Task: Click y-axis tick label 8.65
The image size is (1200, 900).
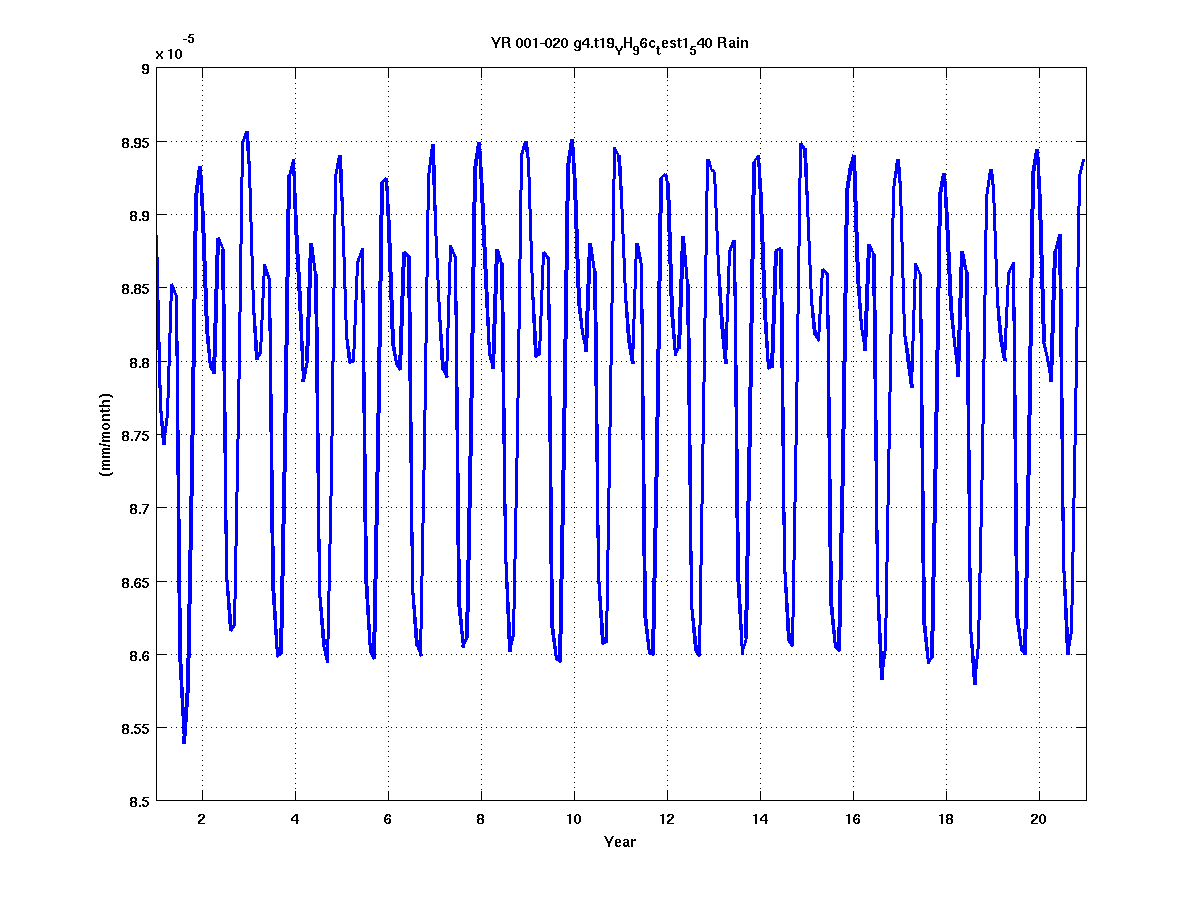Action: pos(135,582)
